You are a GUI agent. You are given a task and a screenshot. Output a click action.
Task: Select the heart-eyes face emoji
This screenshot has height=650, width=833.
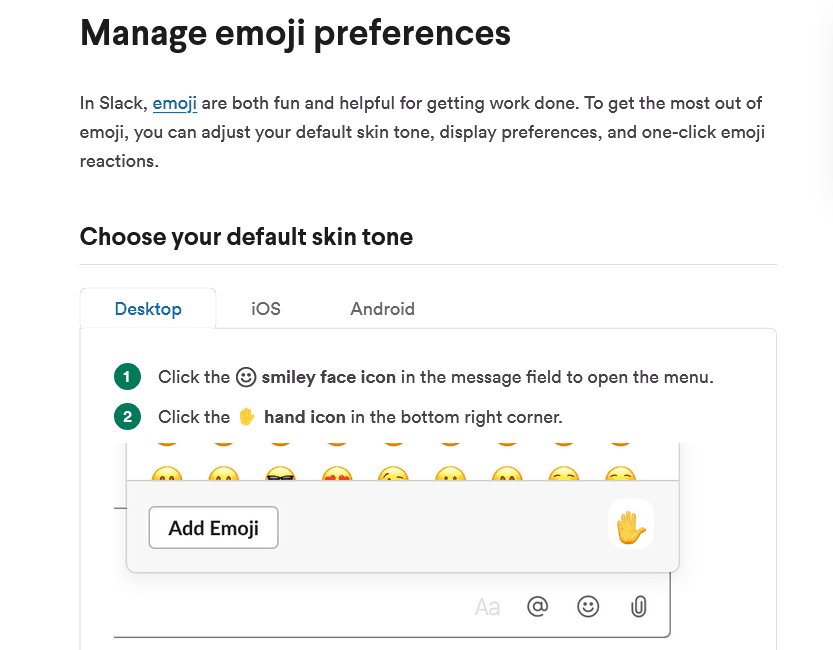[335, 476]
